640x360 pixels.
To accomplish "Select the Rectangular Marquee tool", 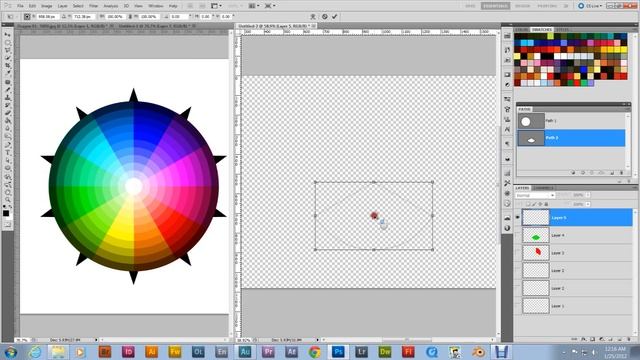I will [7, 42].
